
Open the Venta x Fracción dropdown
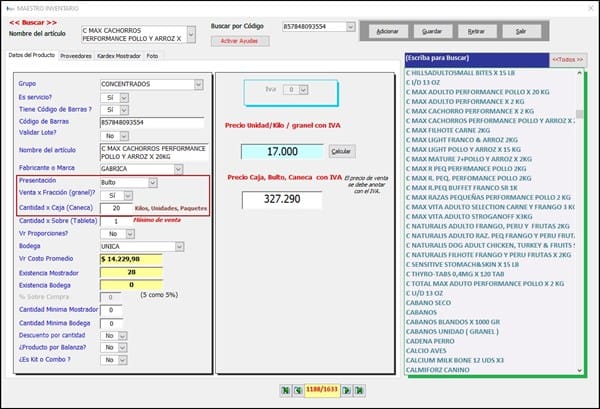(128, 196)
